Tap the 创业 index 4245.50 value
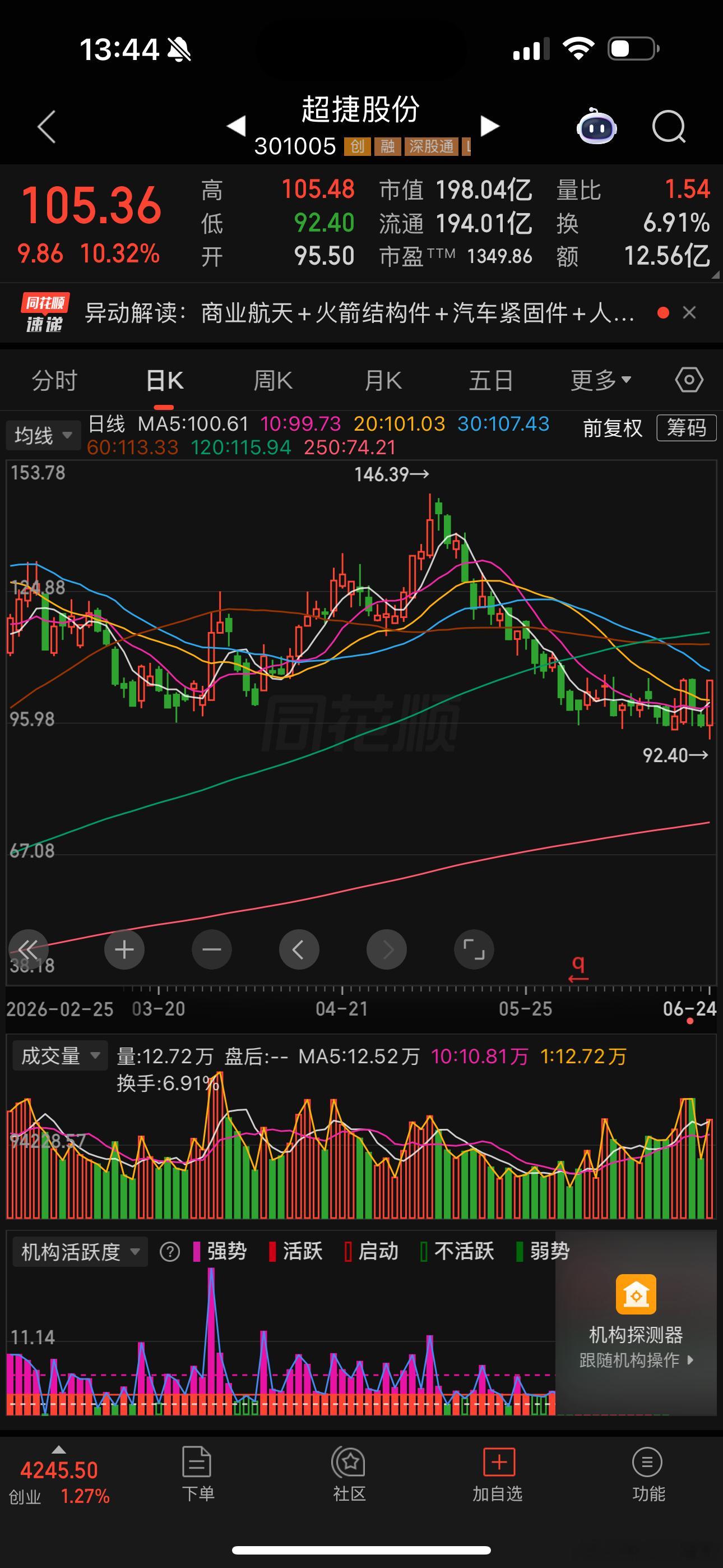 [x=59, y=1470]
